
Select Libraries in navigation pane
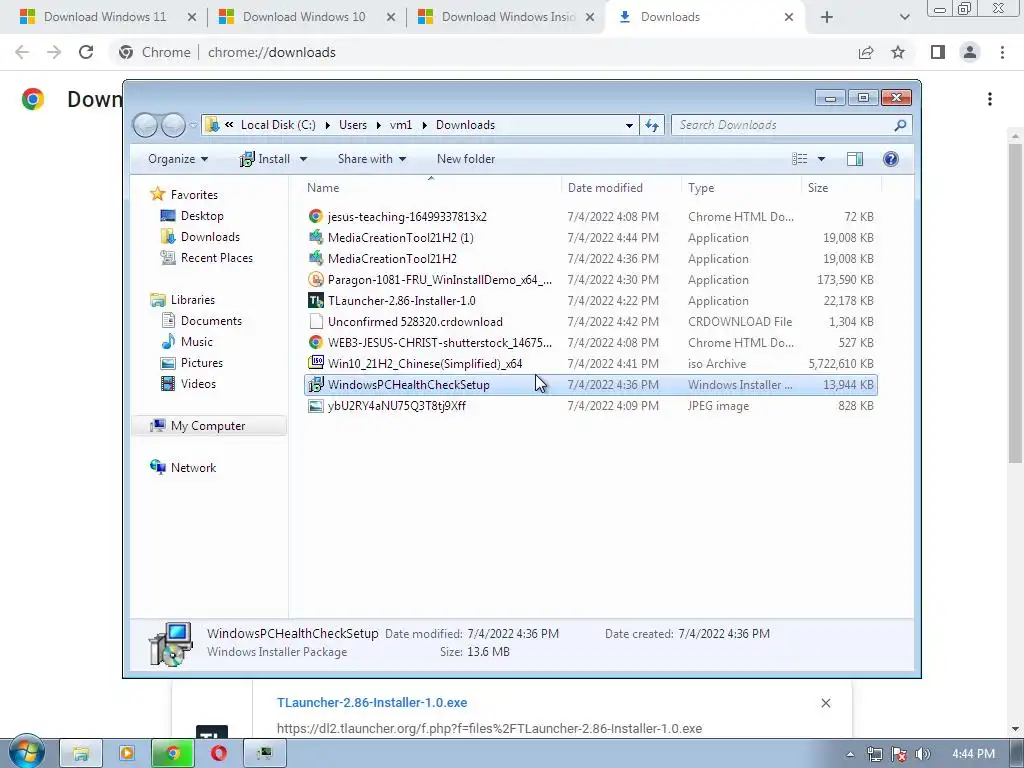pyautogui.click(x=193, y=300)
